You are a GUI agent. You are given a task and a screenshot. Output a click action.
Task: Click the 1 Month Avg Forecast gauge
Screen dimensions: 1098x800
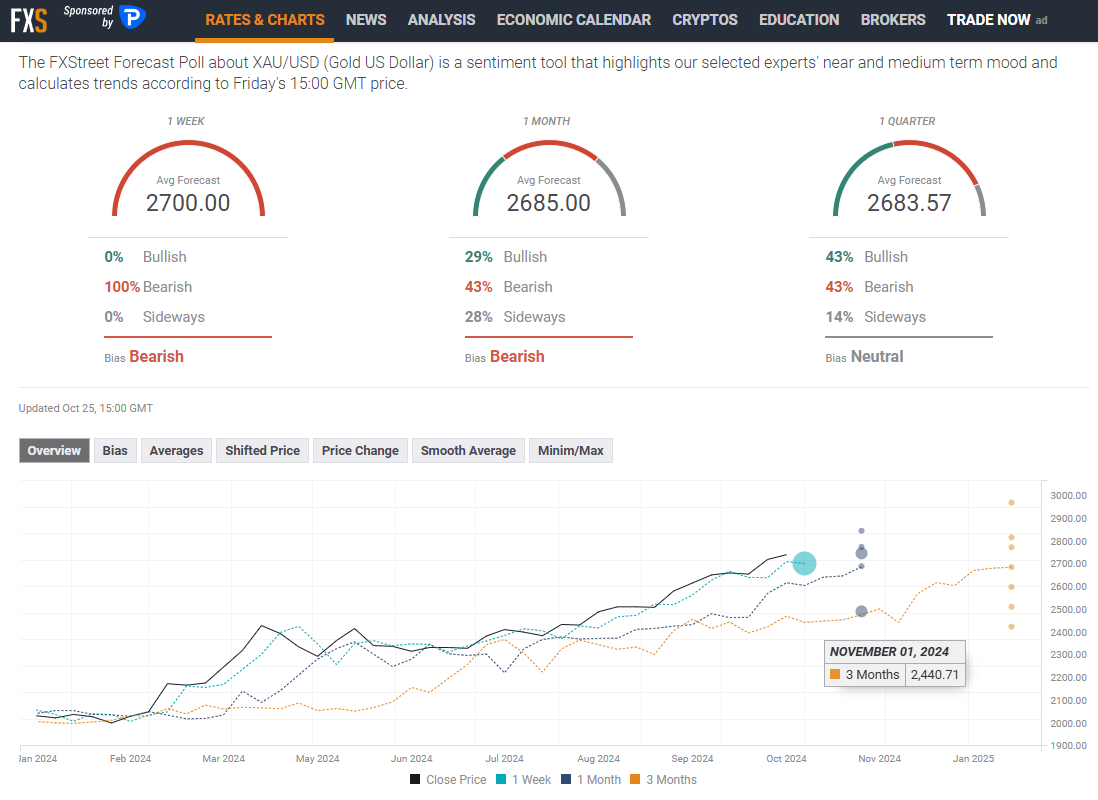point(548,185)
